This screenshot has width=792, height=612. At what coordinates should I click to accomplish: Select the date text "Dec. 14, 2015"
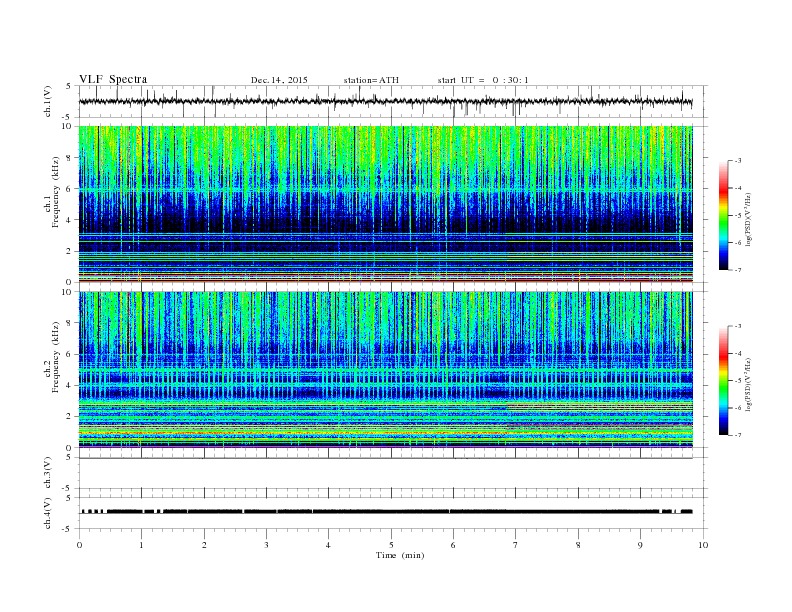coord(279,80)
